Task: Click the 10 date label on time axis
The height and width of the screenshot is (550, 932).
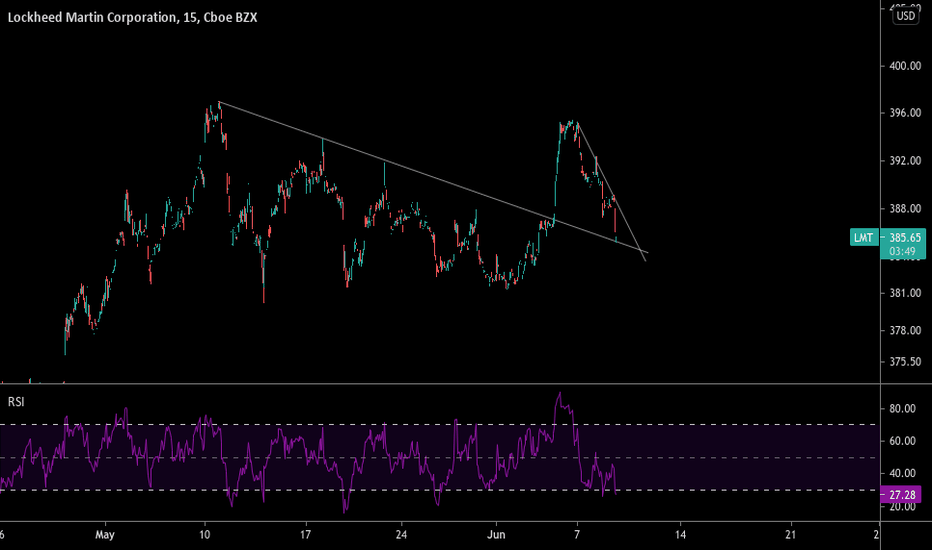Action: (x=204, y=535)
